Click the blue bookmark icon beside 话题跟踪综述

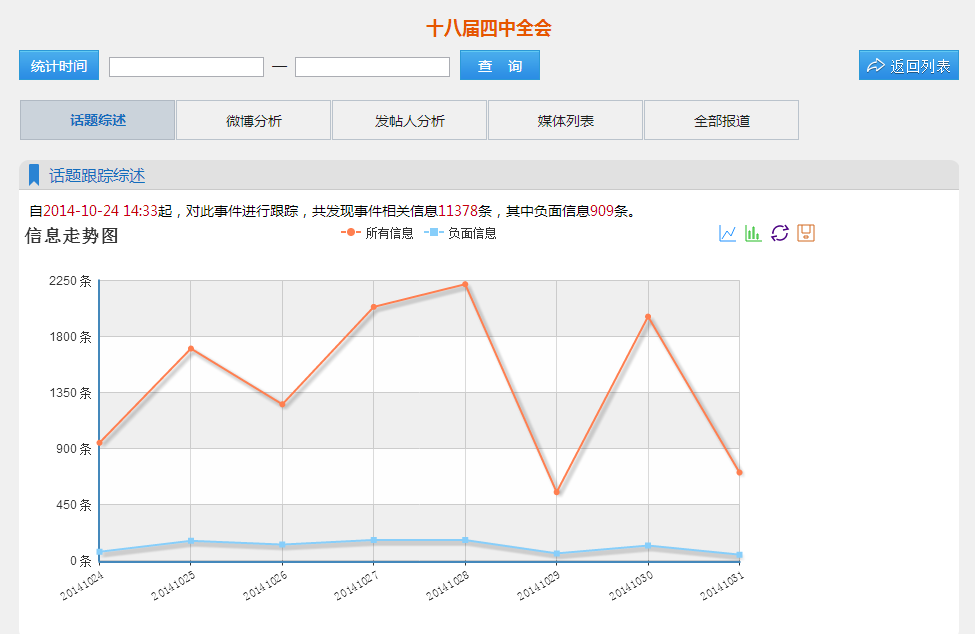(x=34, y=175)
